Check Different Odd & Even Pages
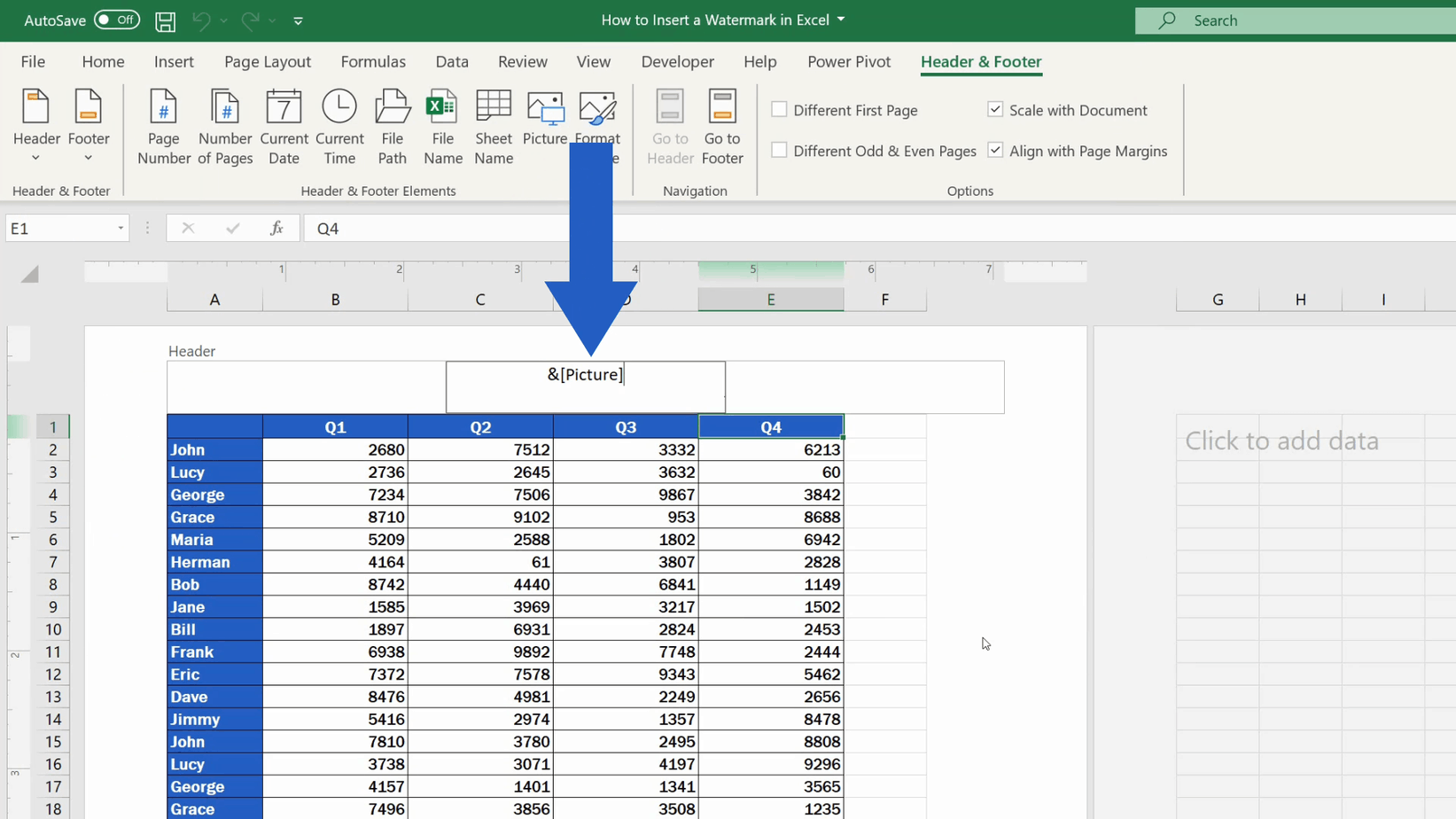Image resolution: width=1456 pixels, height=819 pixels. click(779, 150)
